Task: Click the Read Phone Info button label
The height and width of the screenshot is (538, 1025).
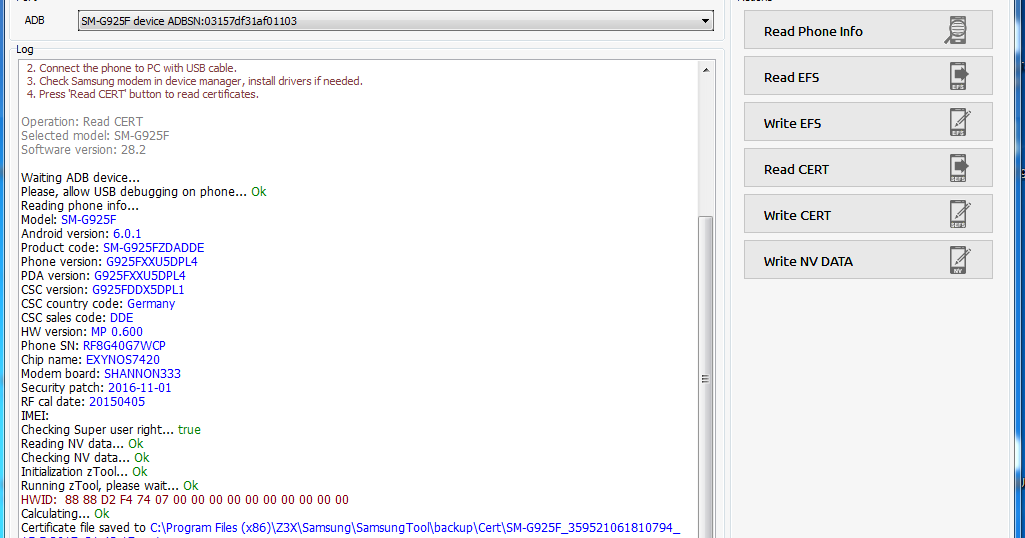Action: [813, 31]
